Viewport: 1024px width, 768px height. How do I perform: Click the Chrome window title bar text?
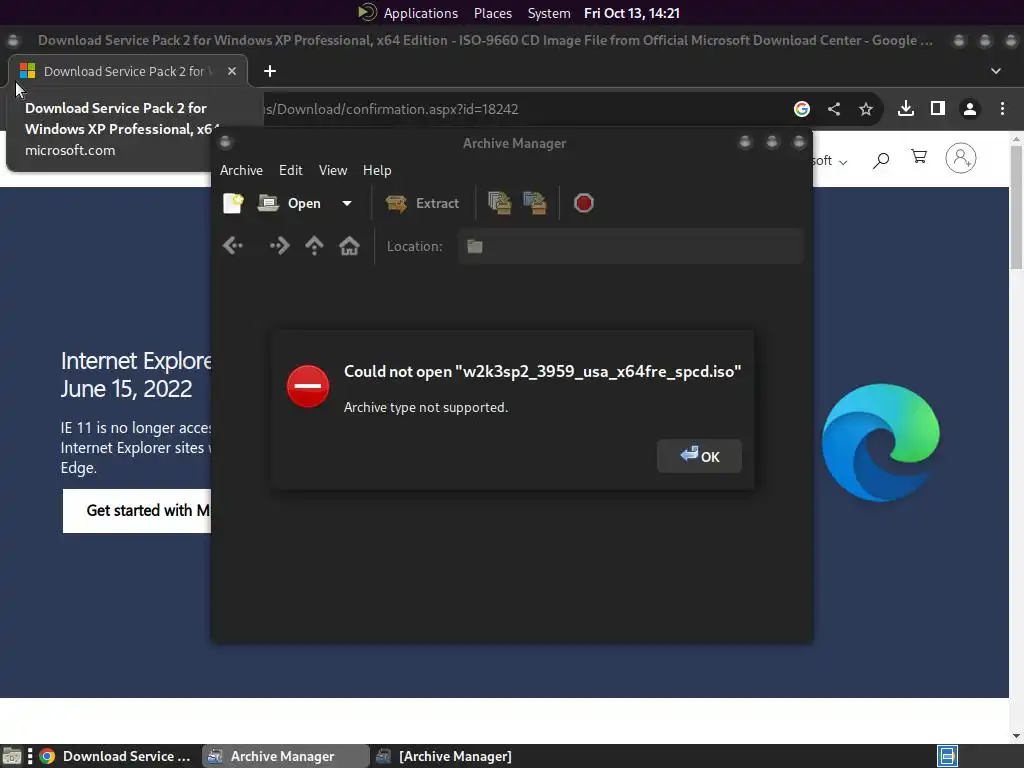click(x=485, y=40)
